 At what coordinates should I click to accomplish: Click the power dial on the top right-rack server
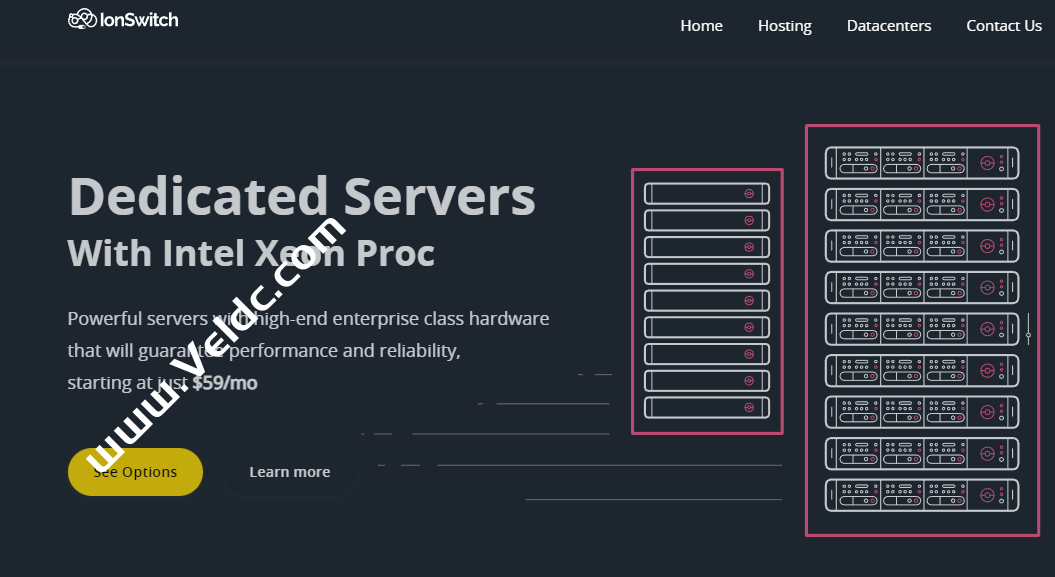[x=988, y=162]
